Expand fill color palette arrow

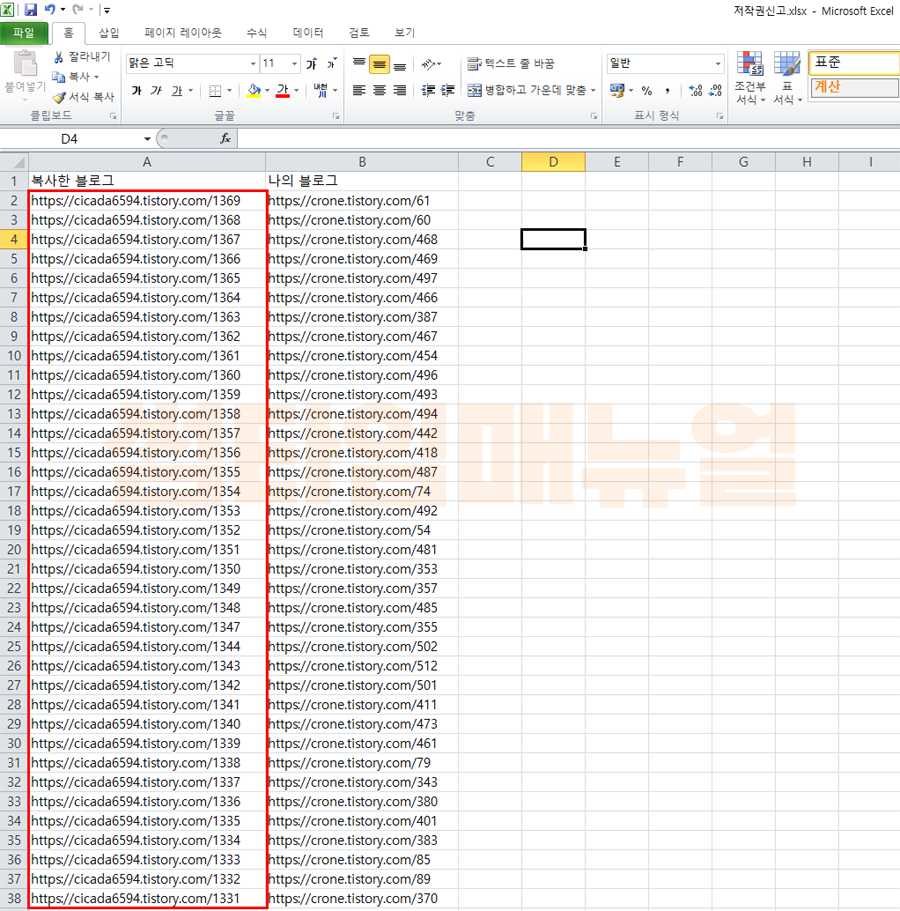[x=267, y=91]
